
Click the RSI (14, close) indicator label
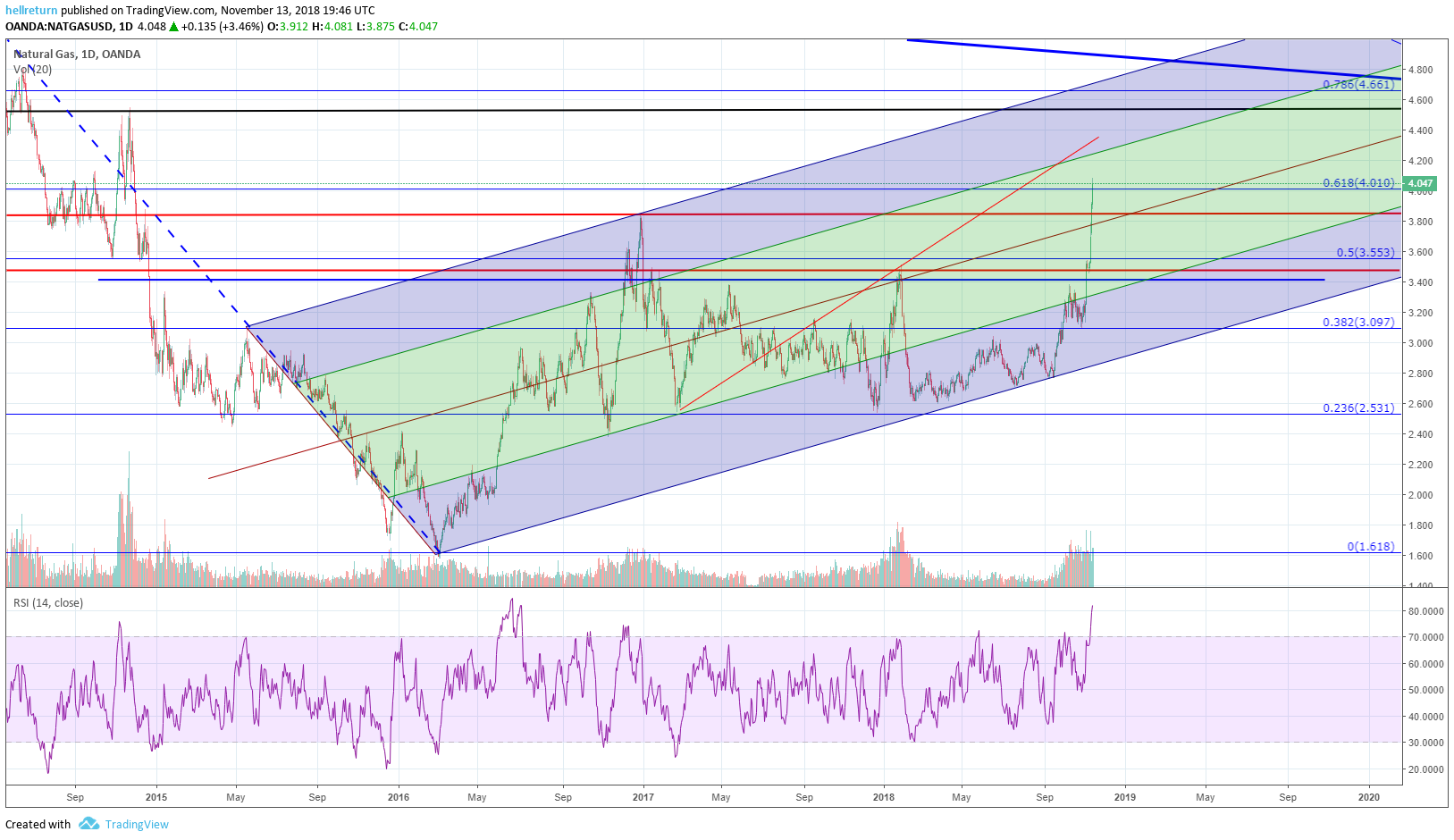(x=48, y=603)
